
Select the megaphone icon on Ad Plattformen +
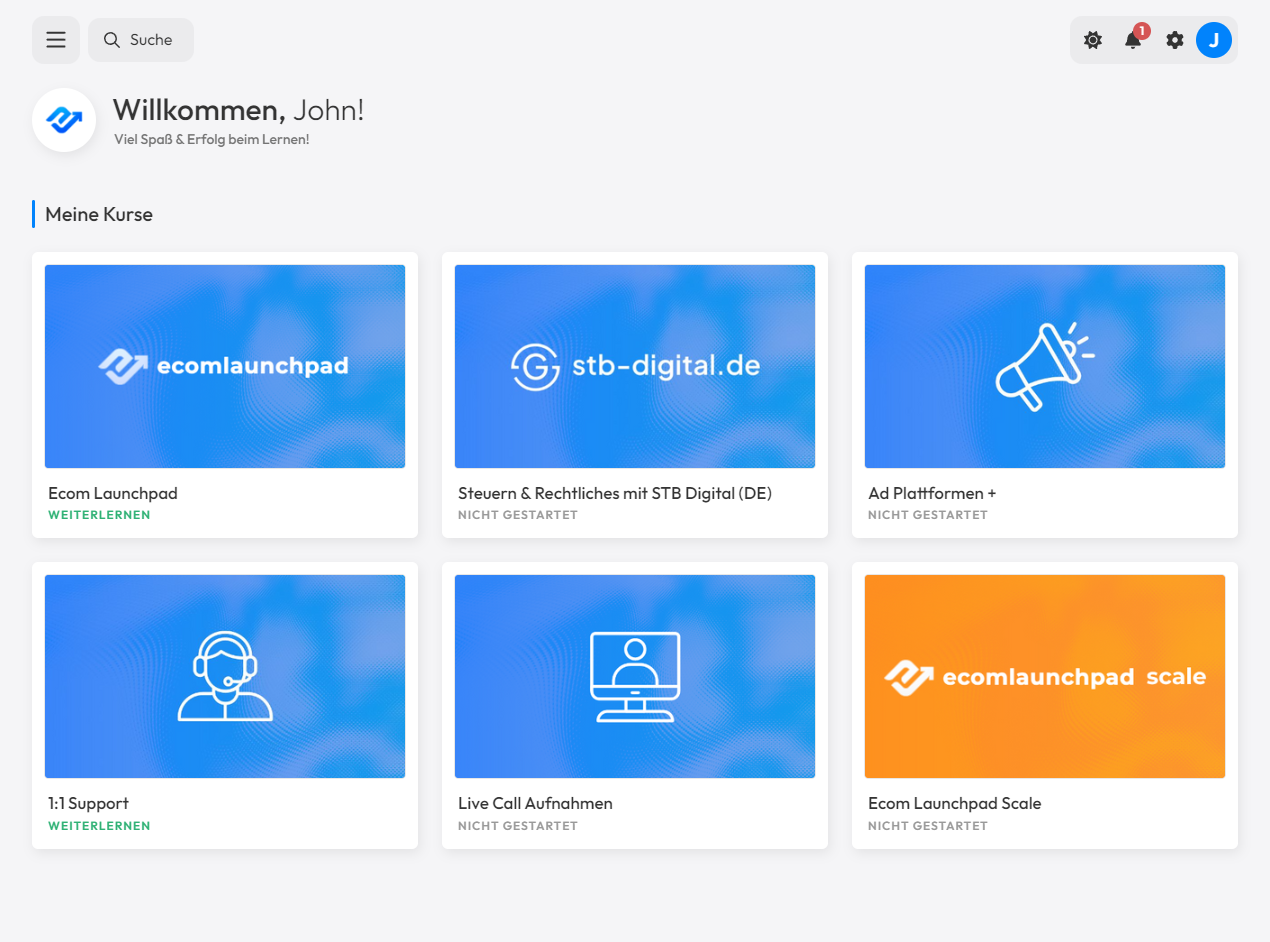tap(1045, 365)
